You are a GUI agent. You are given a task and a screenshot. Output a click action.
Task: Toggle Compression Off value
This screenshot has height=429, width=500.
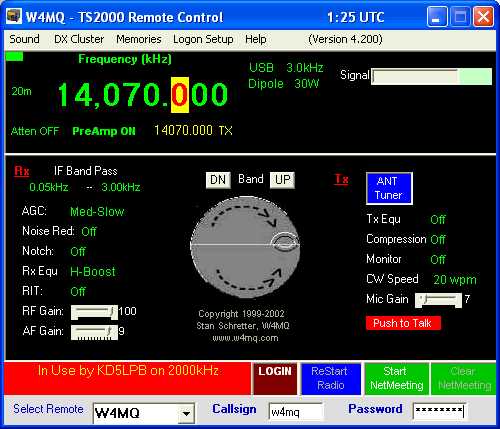pyautogui.click(x=438, y=239)
